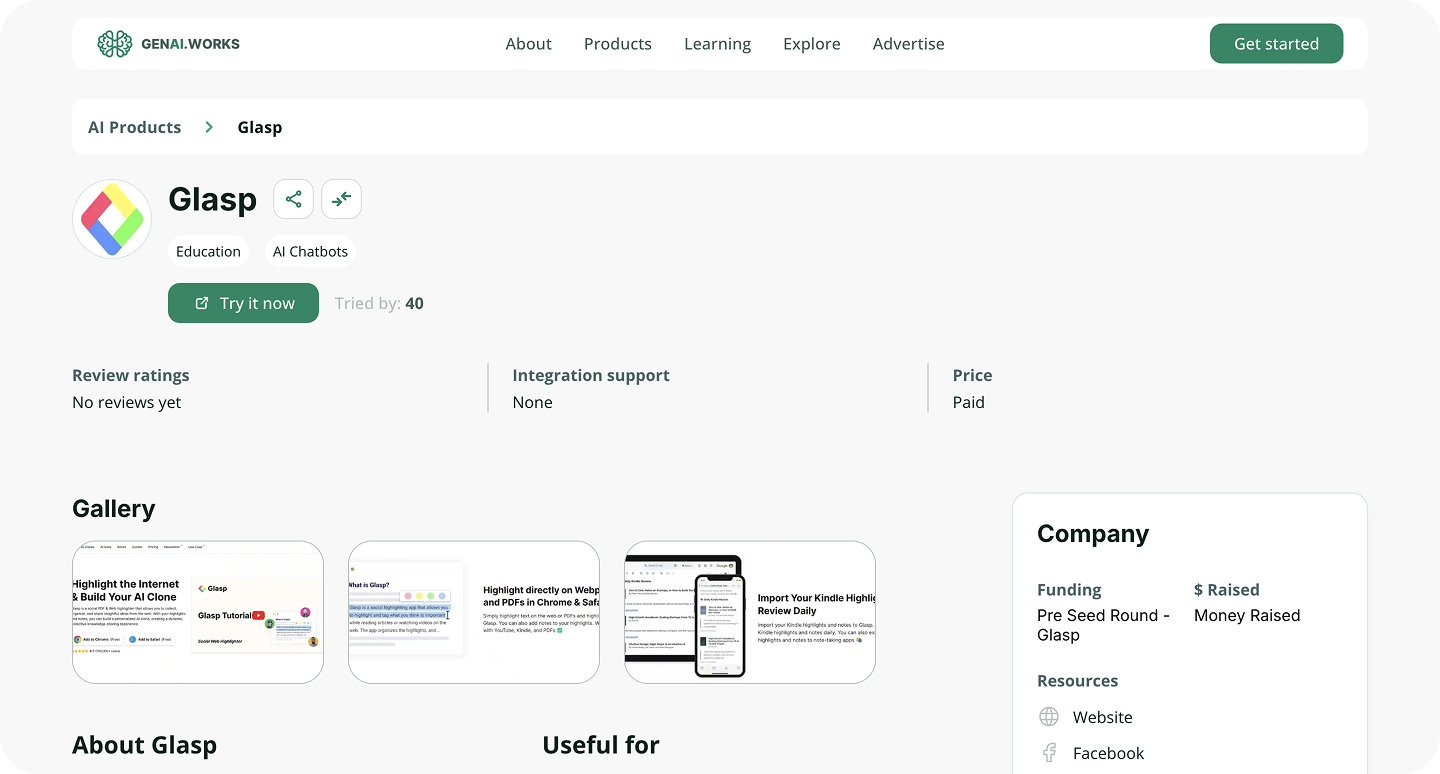This screenshot has height=774, width=1440.
Task: Click the Glasp colorful product logo
Action: [112, 219]
